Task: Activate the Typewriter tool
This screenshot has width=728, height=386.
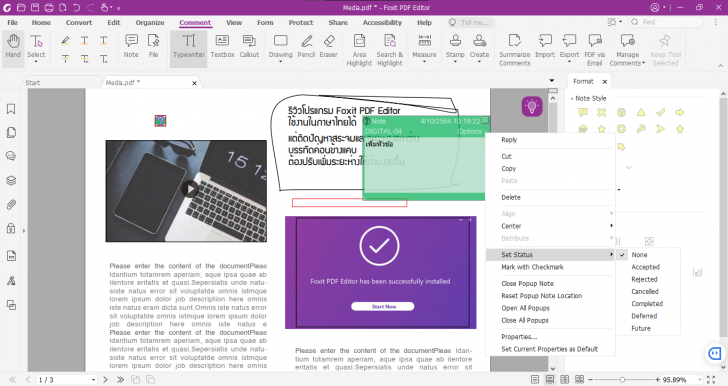Action: [x=188, y=47]
